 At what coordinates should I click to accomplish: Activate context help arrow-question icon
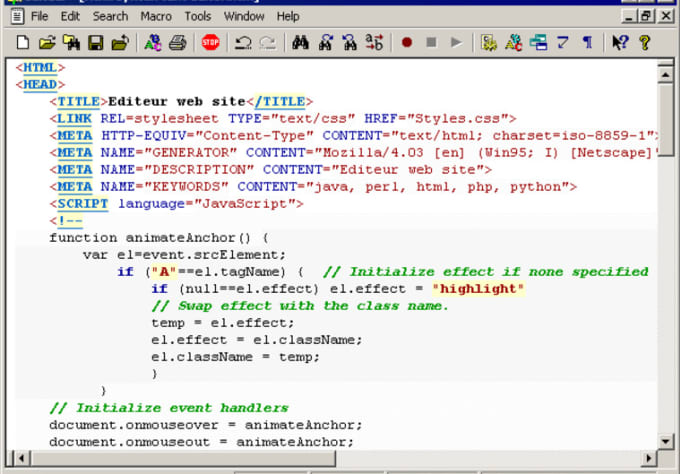click(x=620, y=42)
